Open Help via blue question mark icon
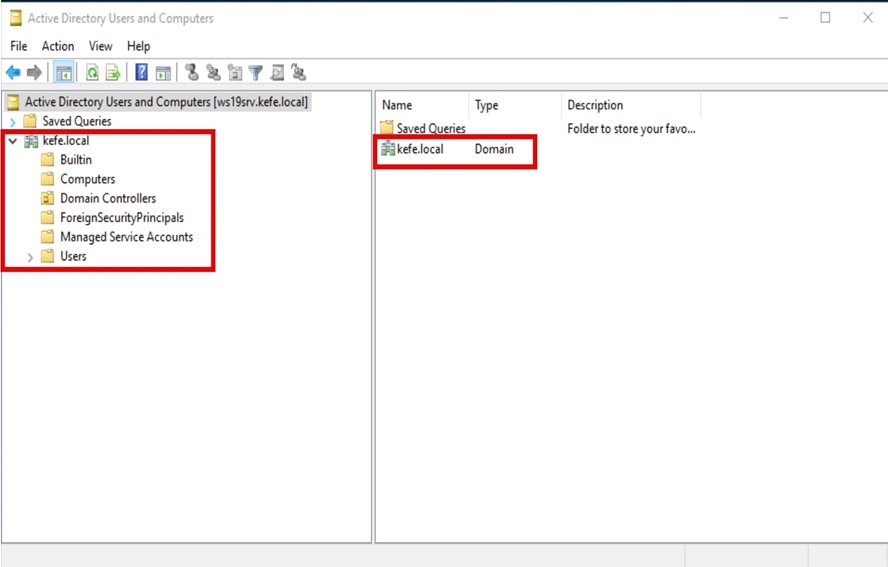Viewport: 888px width, 567px height. click(141, 73)
